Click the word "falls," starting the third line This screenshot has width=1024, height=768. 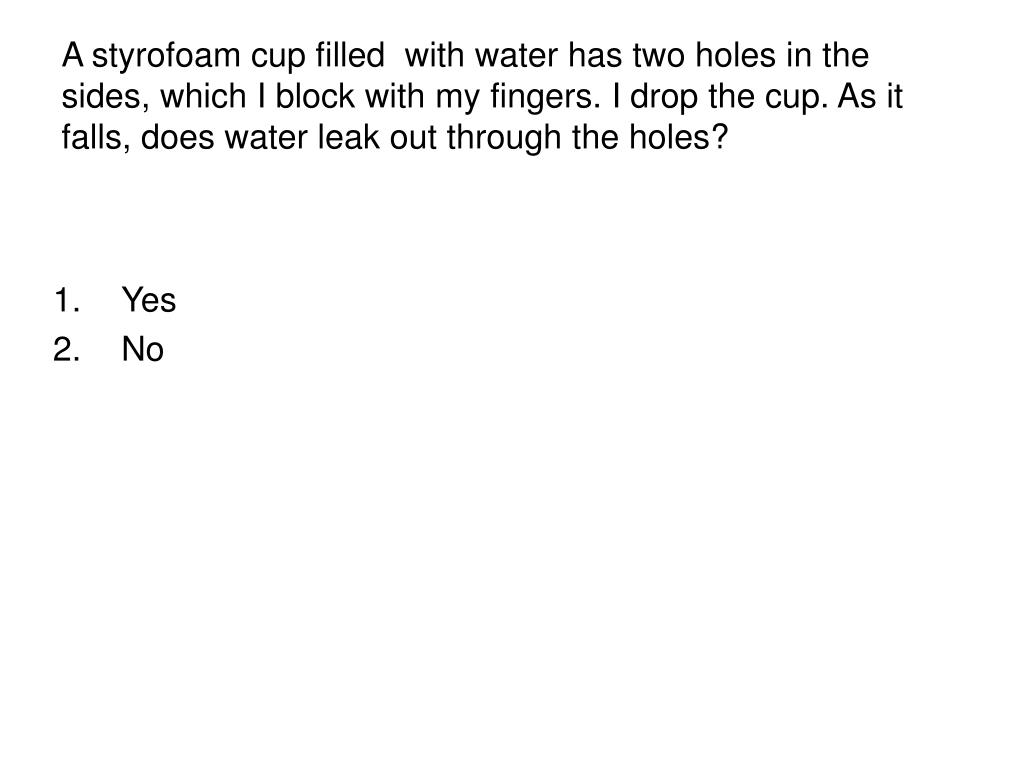pyautogui.click(x=97, y=138)
